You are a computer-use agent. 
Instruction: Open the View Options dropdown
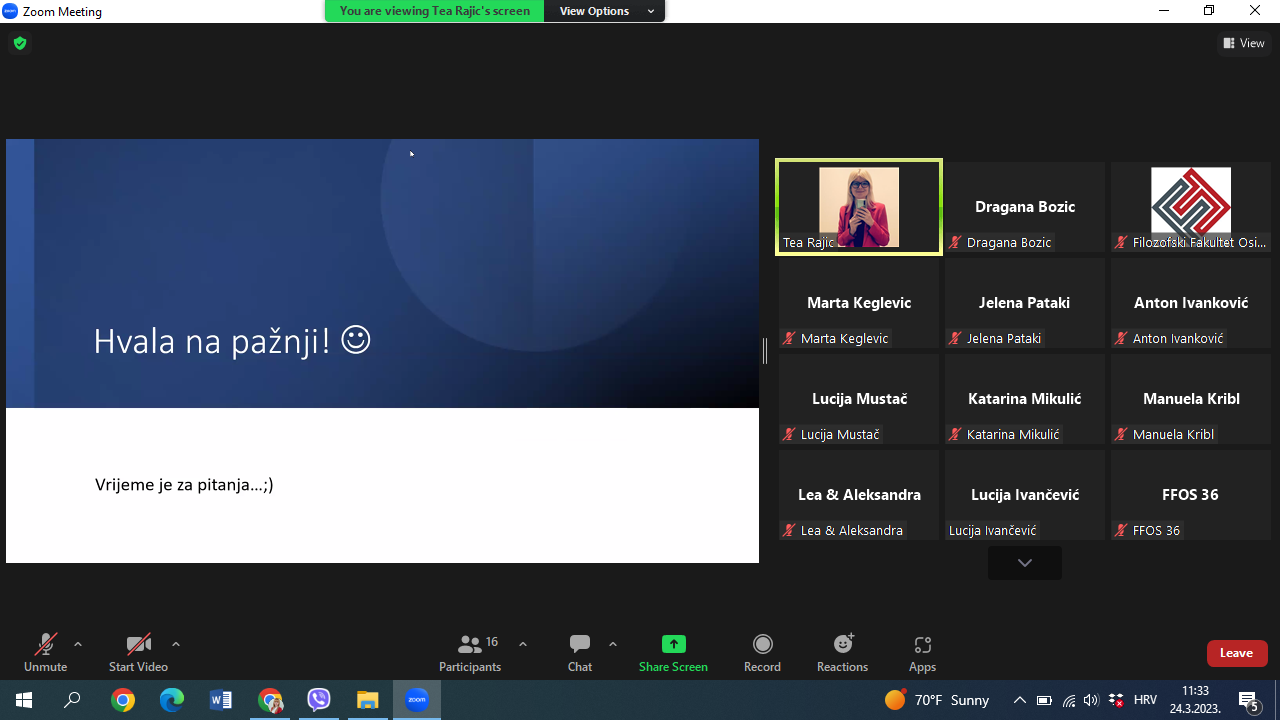tap(605, 11)
